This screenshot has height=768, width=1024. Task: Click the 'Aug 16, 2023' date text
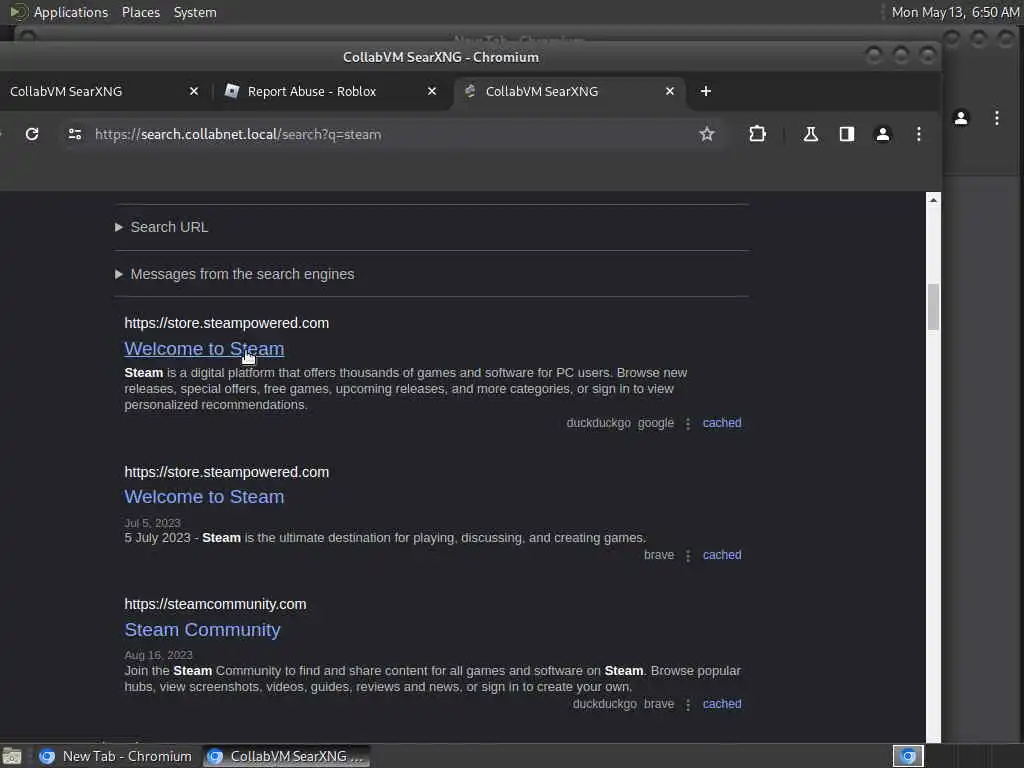pos(159,655)
